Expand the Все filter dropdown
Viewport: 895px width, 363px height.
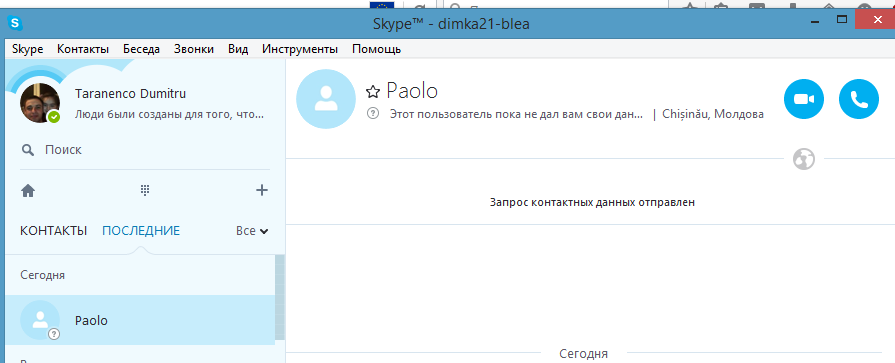(x=252, y=231)
